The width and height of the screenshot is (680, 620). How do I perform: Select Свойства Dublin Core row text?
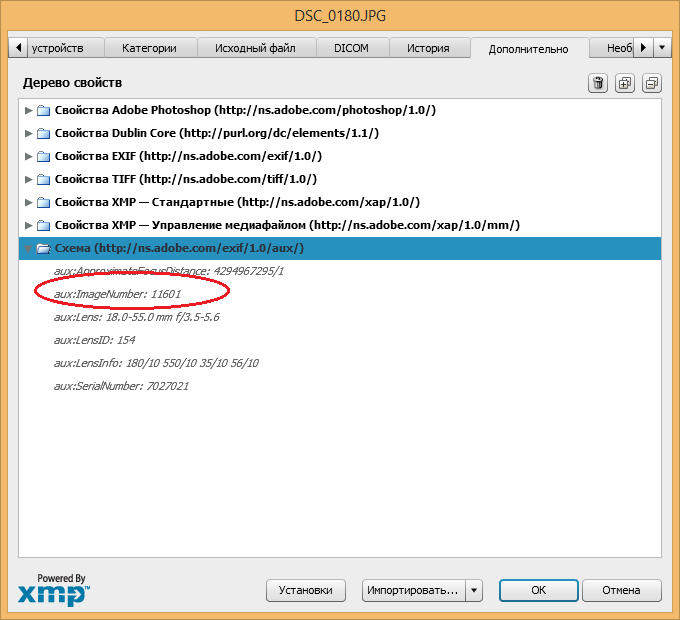coord(217,133)
